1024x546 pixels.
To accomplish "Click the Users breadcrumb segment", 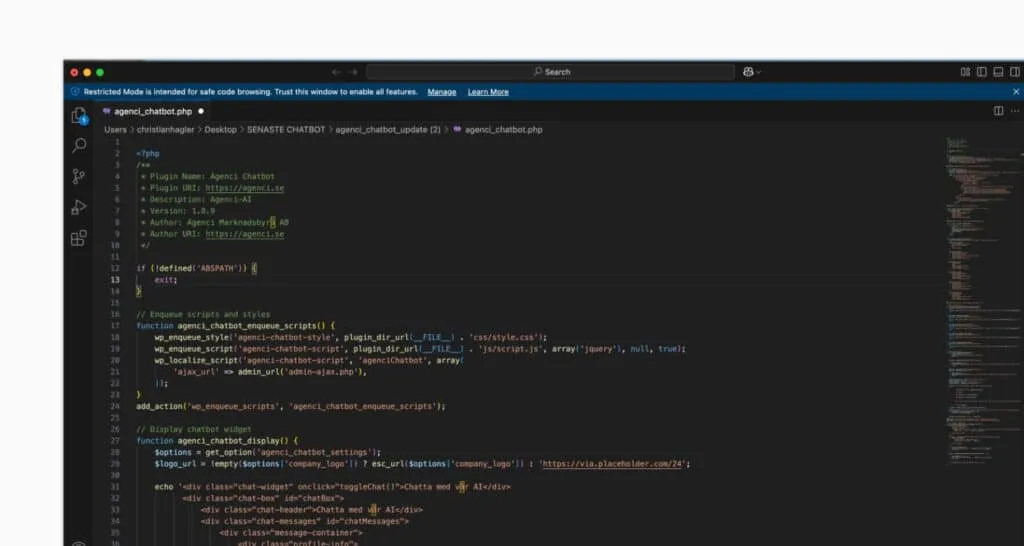I will (x=116, y=130).
